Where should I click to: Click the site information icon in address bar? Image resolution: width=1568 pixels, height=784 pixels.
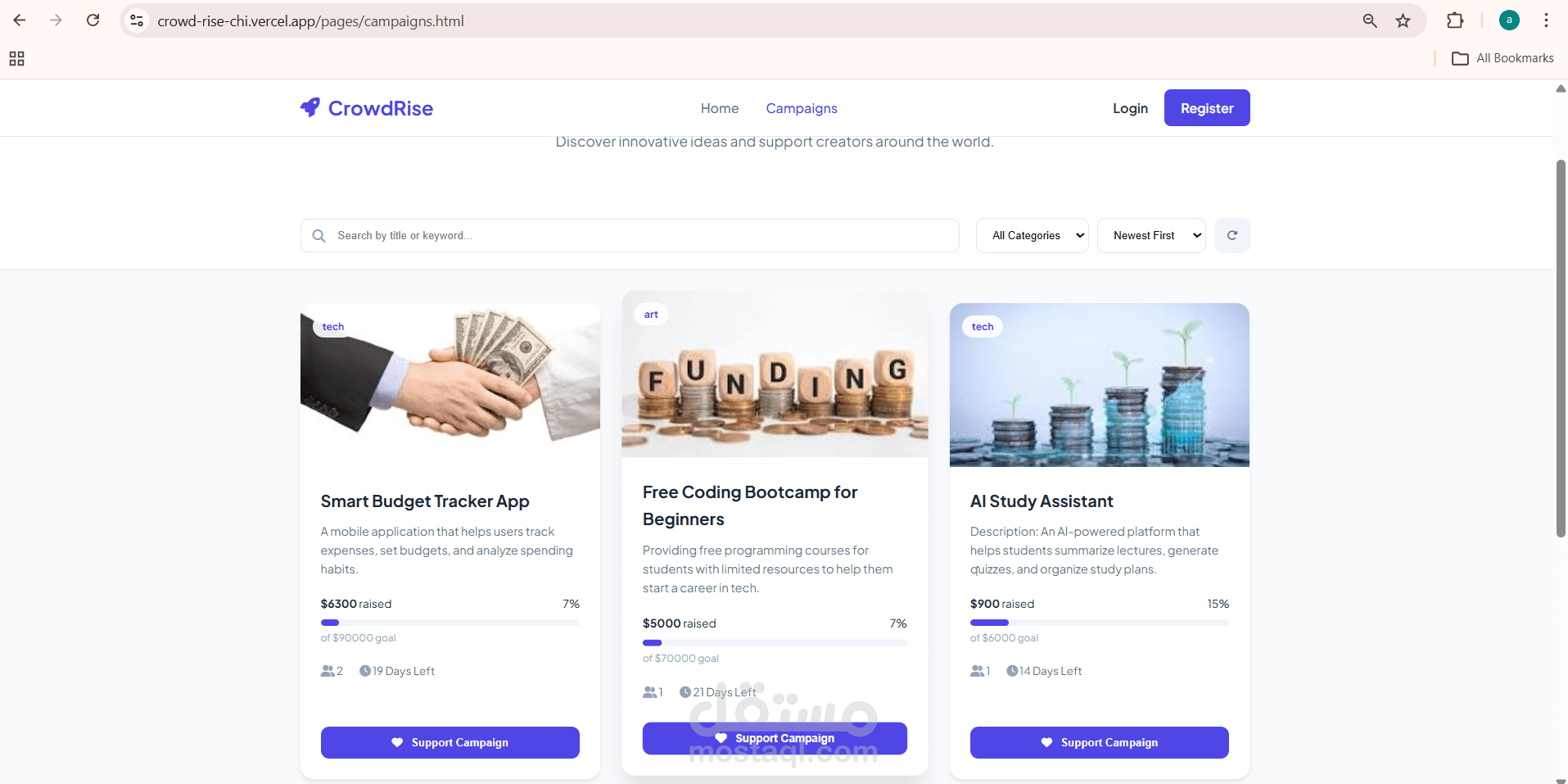point(137,20)
